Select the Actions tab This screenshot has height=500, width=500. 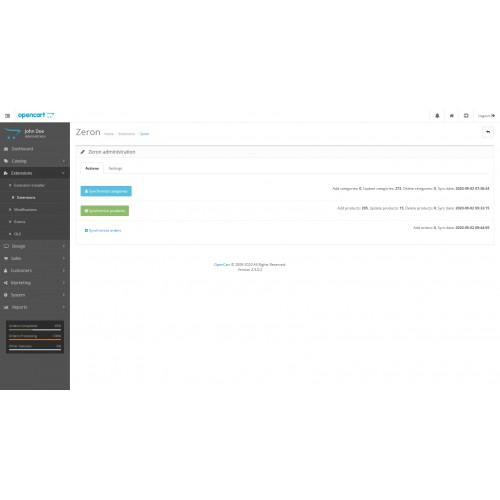92,168
